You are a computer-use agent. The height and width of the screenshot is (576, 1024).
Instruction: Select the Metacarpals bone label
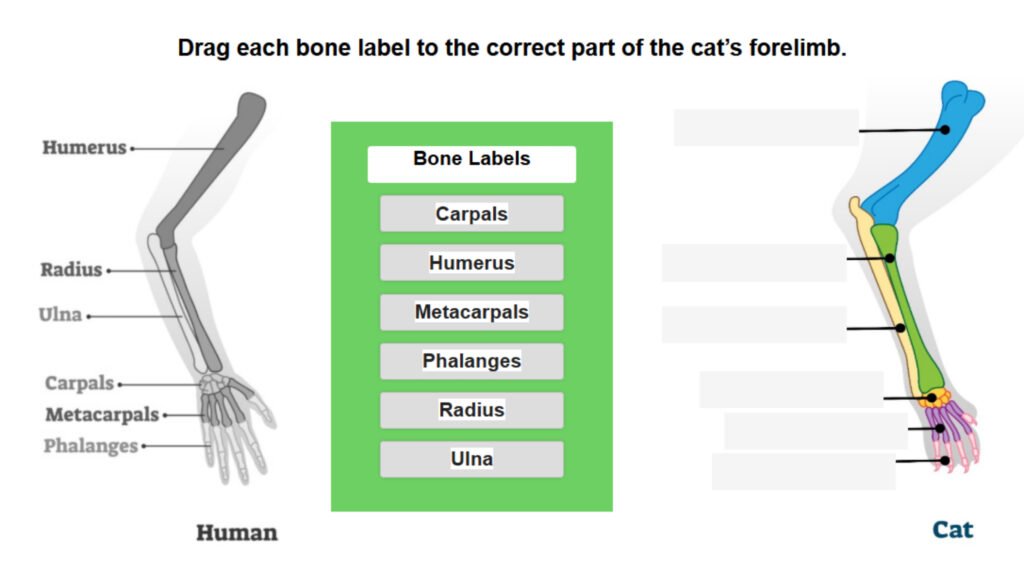pos(471,312)
